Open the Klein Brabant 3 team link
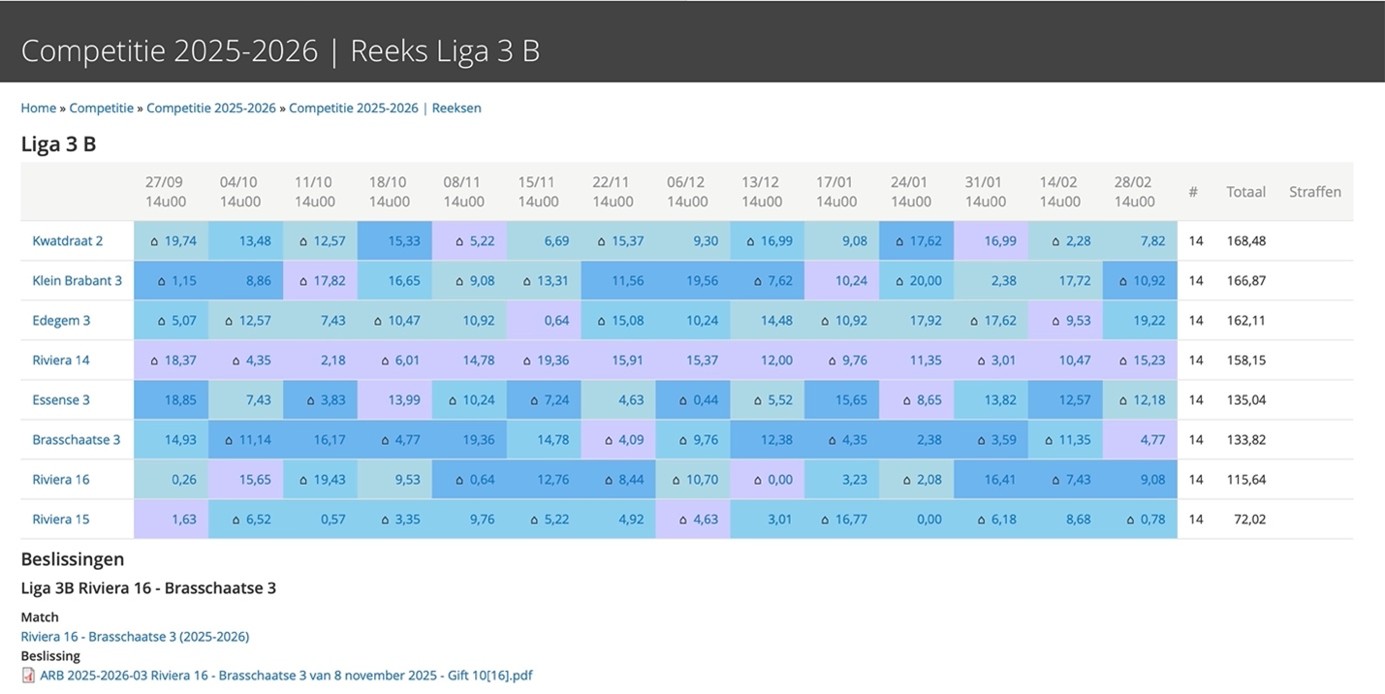The height and width of the screenshot is (694, 1385). click(77, 281)
